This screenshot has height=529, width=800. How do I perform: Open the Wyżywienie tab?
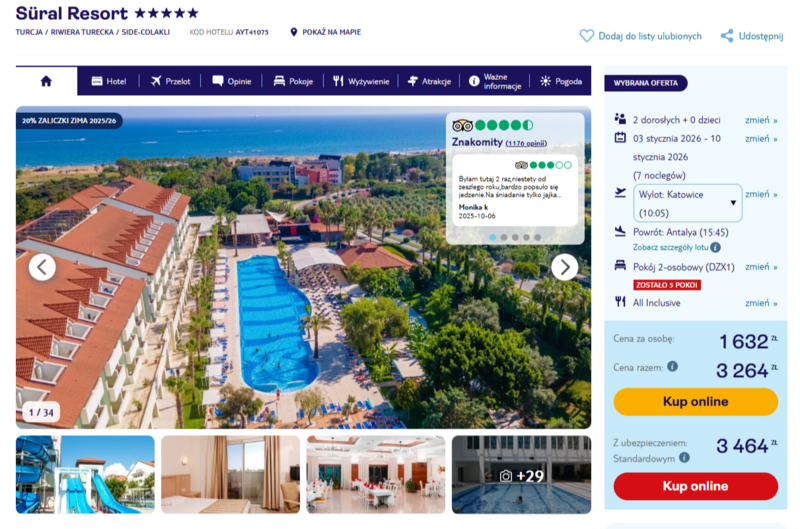pos(361,81)
